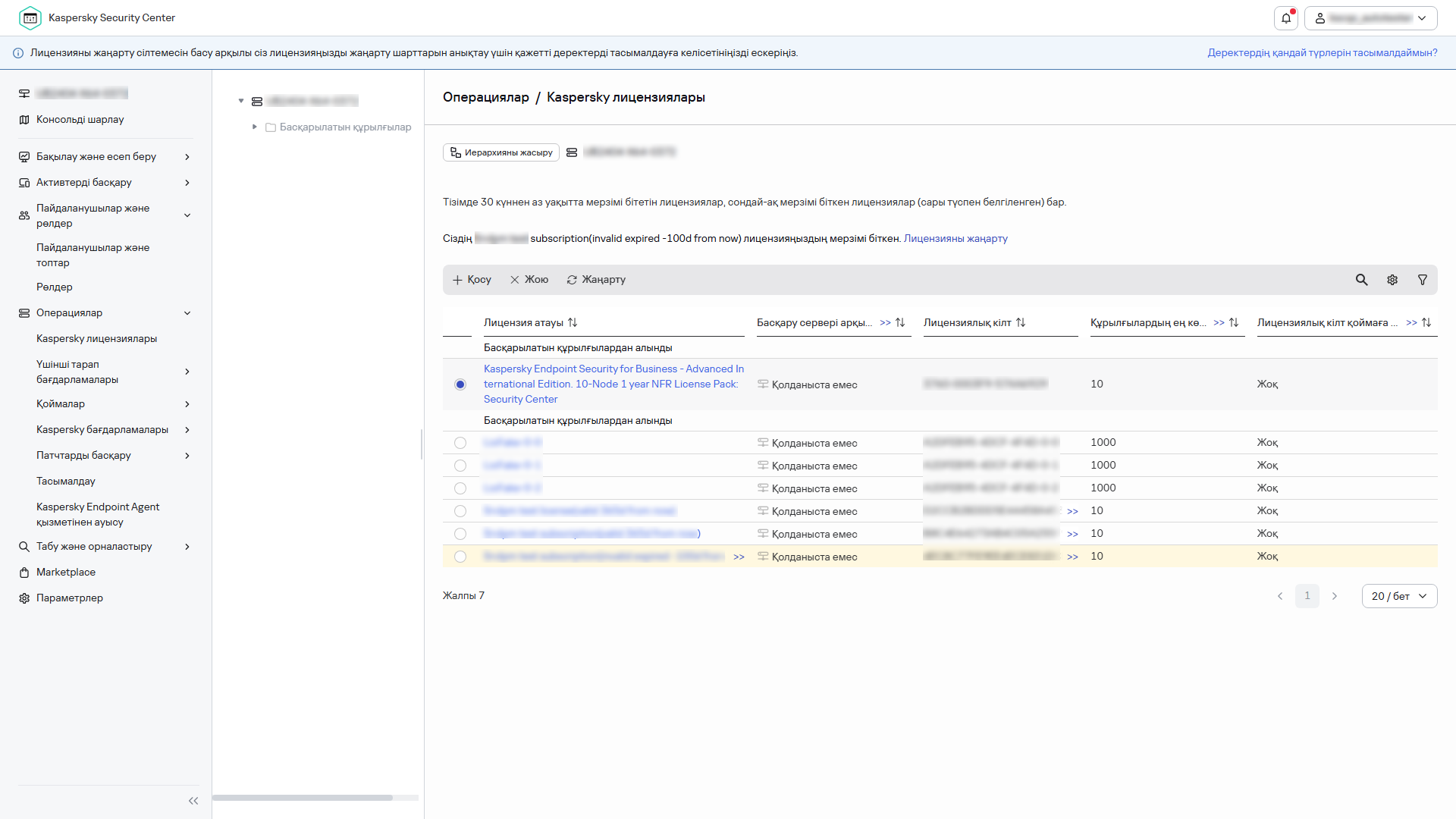Click the notification bell icon
Viewport: 1456px width, 819px height.
1286,18
